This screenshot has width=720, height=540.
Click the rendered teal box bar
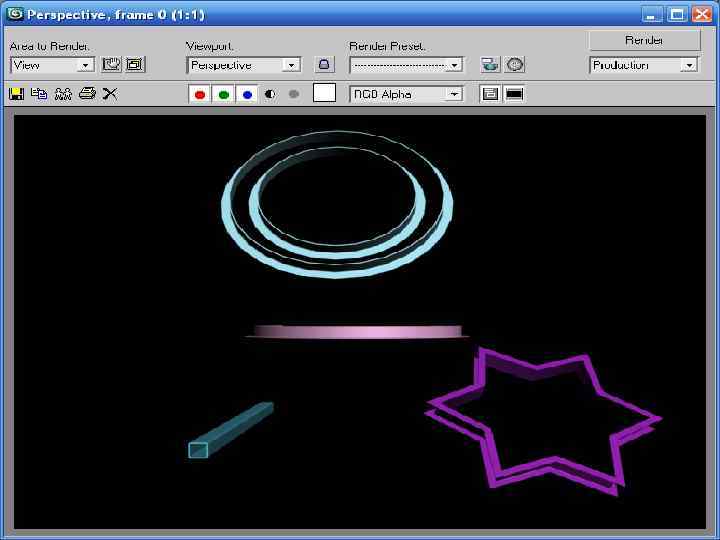click(x=231, y=430)
